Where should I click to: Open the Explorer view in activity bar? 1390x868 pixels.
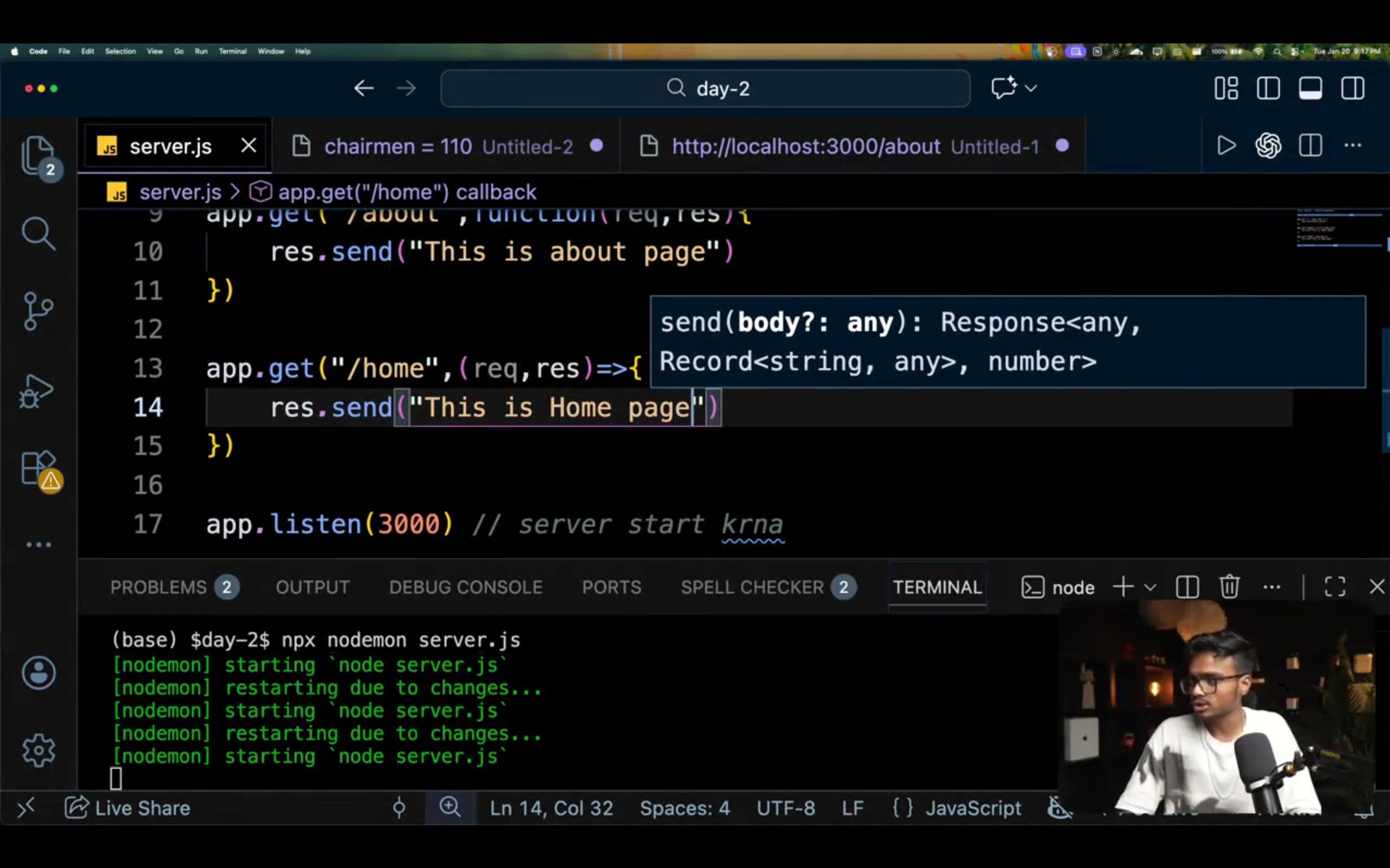click(x=38, y=155)
